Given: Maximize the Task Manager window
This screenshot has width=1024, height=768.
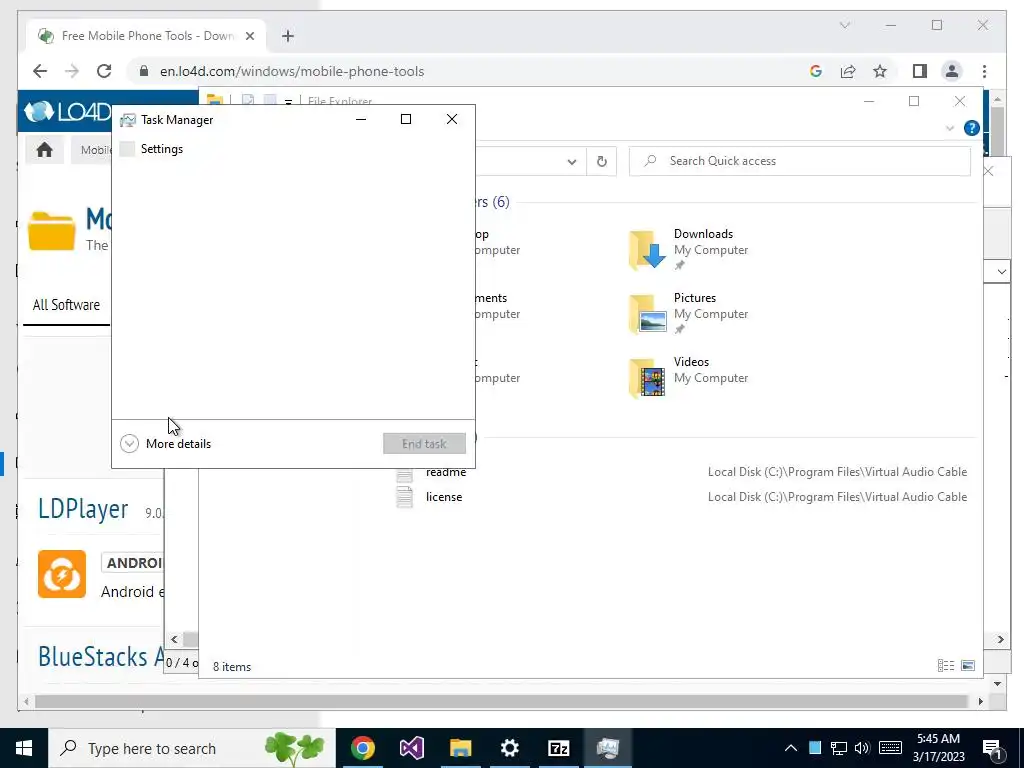Looking at the screenshot, I should 406,119.
